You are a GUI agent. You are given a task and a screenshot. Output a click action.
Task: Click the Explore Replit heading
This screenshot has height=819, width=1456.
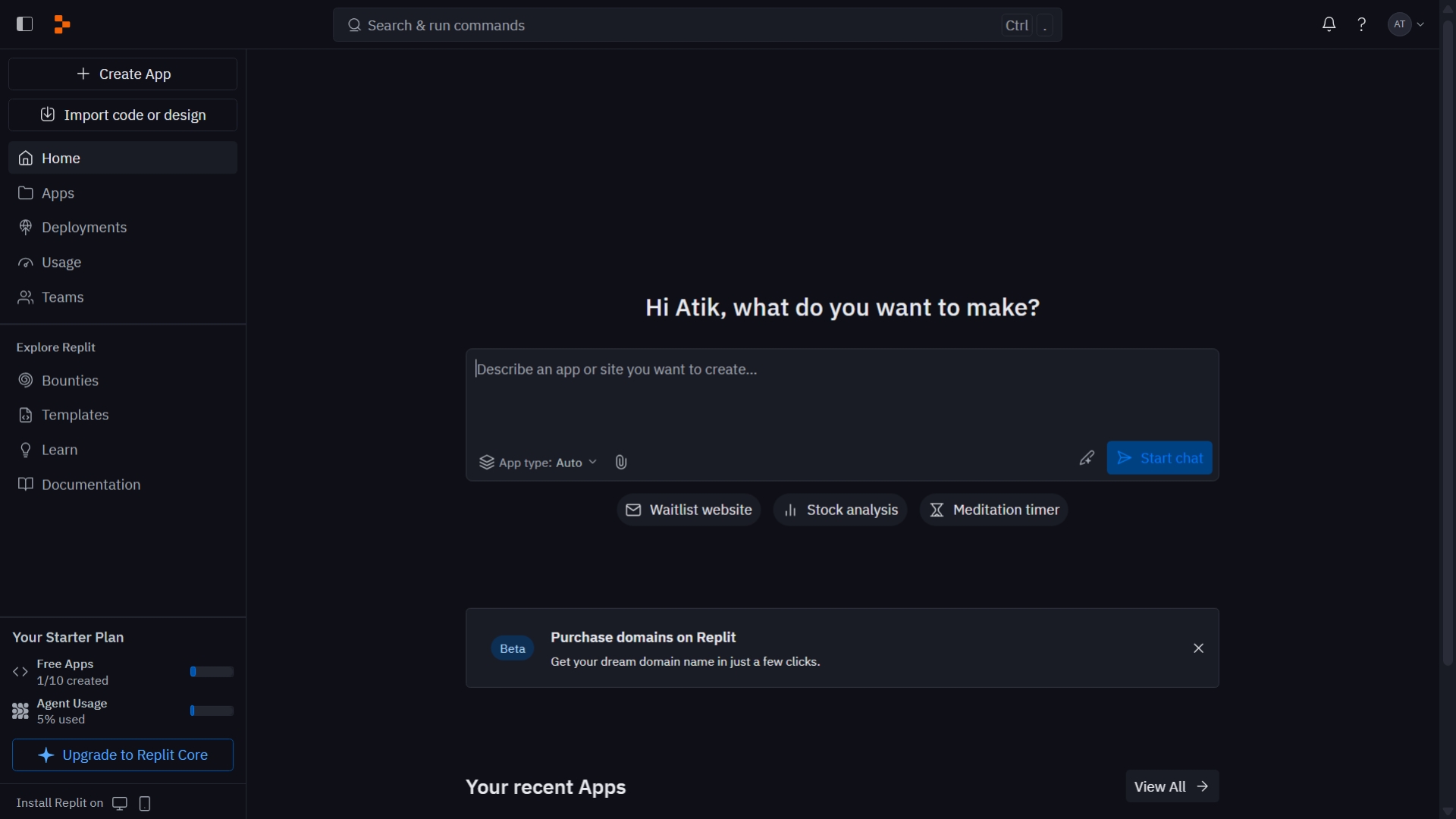[x=56, y=347]
